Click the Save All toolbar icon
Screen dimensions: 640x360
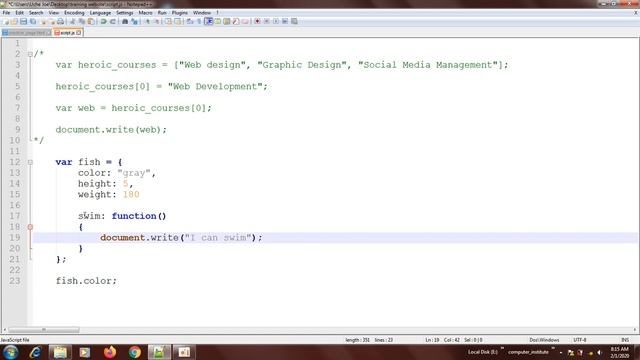[x=33, y=21]
